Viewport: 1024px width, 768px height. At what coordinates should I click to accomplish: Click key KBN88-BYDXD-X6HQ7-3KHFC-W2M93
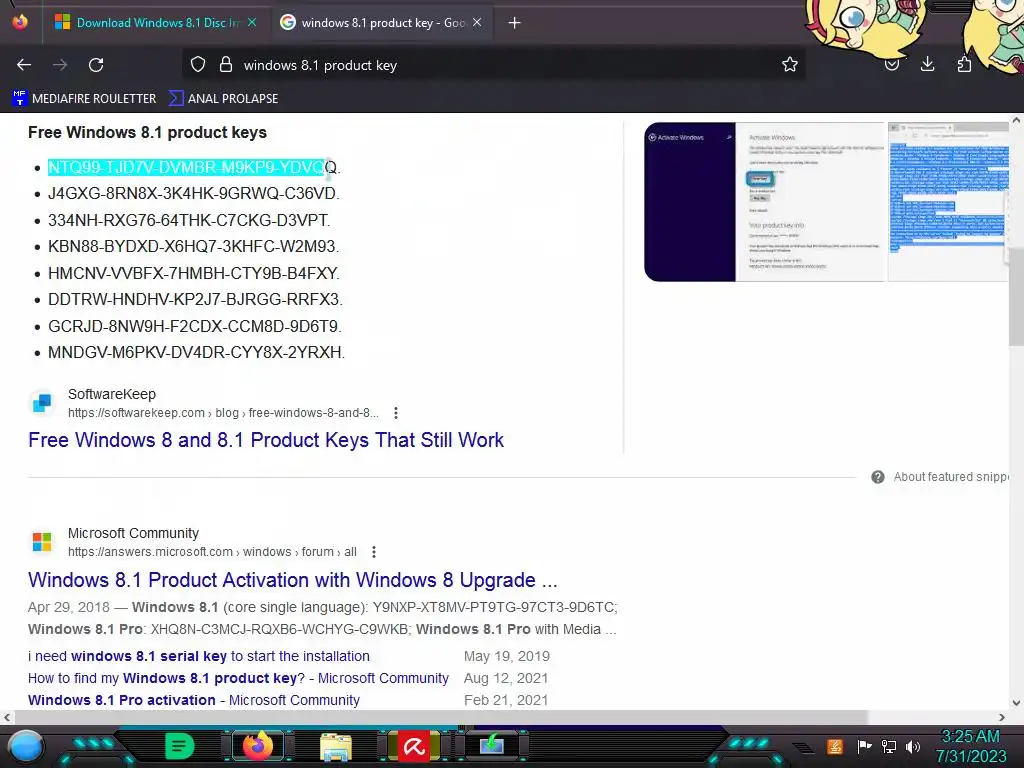click(193, 247)
